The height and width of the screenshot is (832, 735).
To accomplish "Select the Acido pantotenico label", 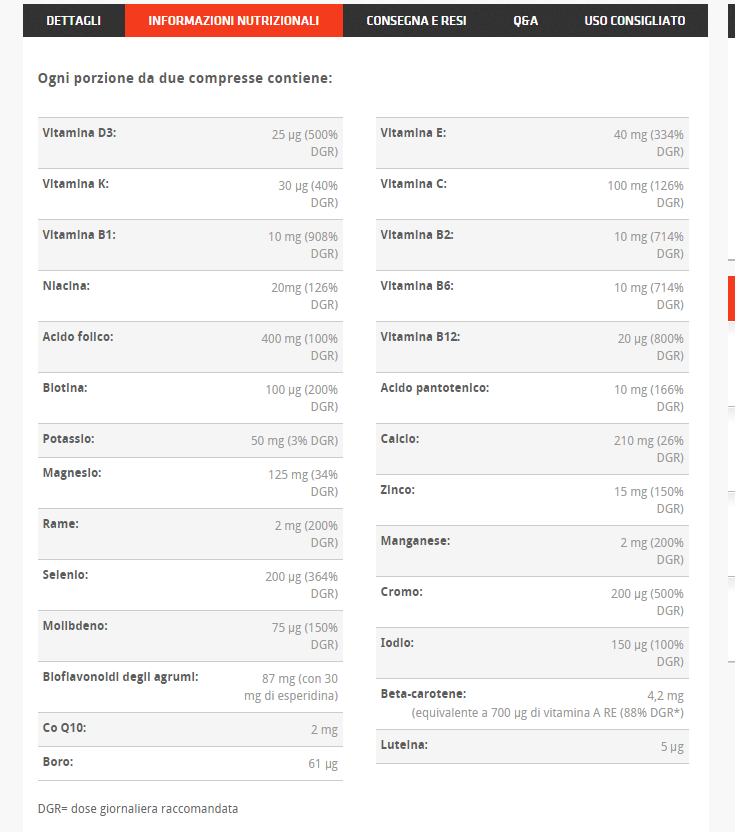I will coord(435,388).
